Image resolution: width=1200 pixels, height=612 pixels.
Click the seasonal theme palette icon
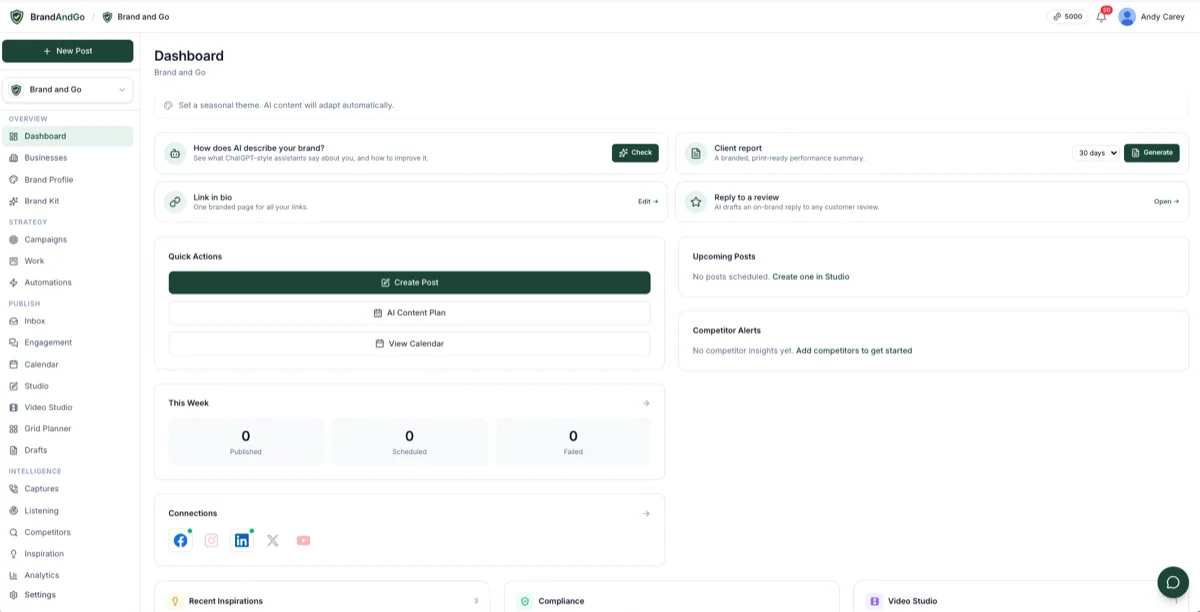coord(168,105)
